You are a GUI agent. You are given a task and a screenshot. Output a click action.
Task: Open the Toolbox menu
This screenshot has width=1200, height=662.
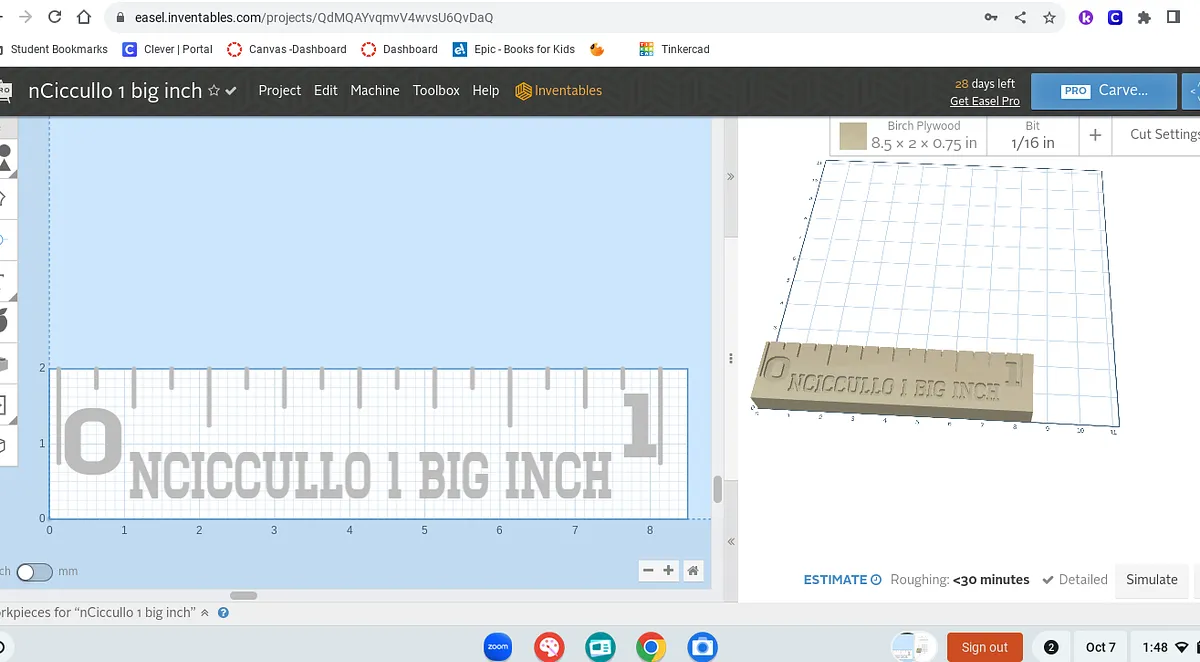436,90
